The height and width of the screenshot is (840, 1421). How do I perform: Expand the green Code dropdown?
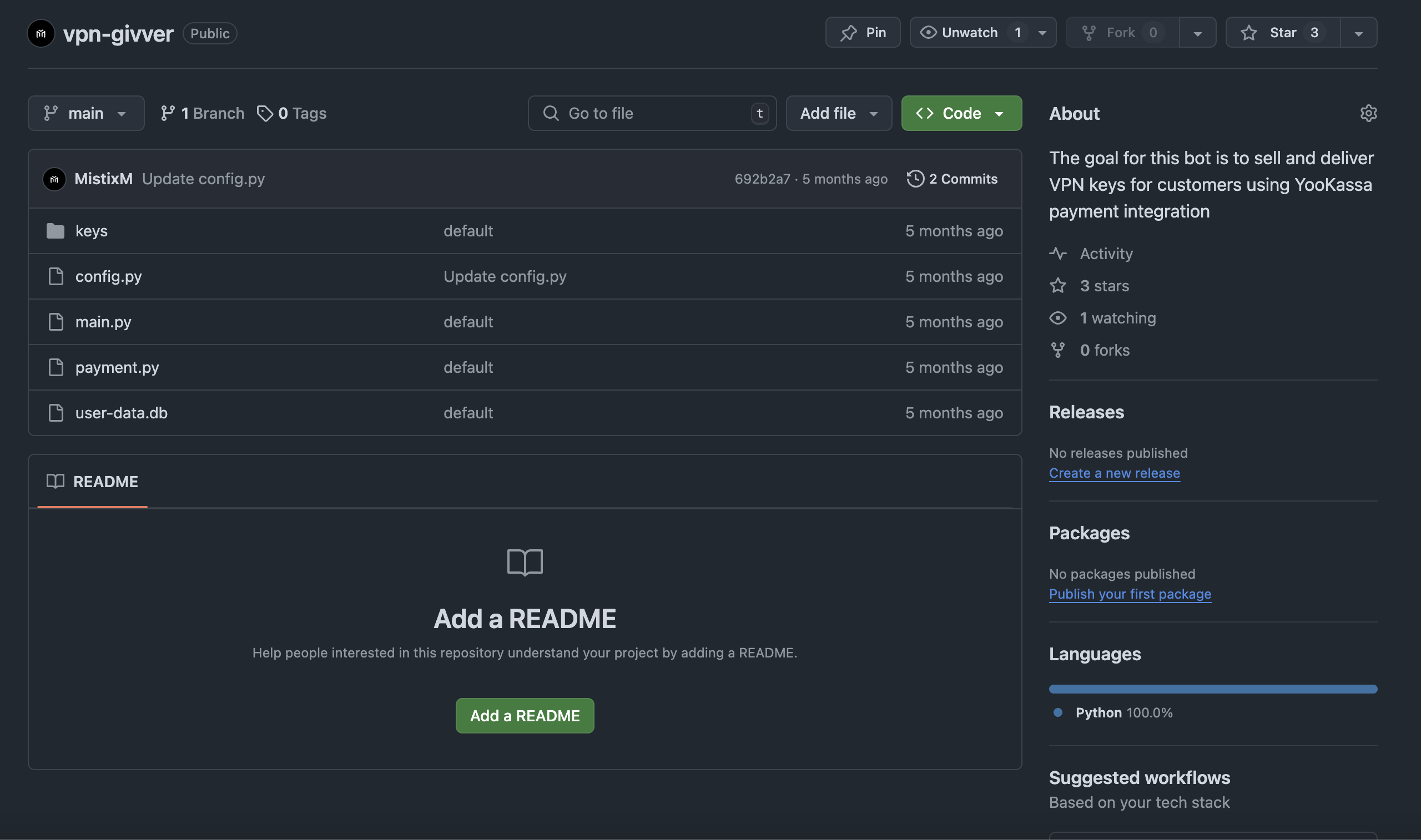pos(961,113)
